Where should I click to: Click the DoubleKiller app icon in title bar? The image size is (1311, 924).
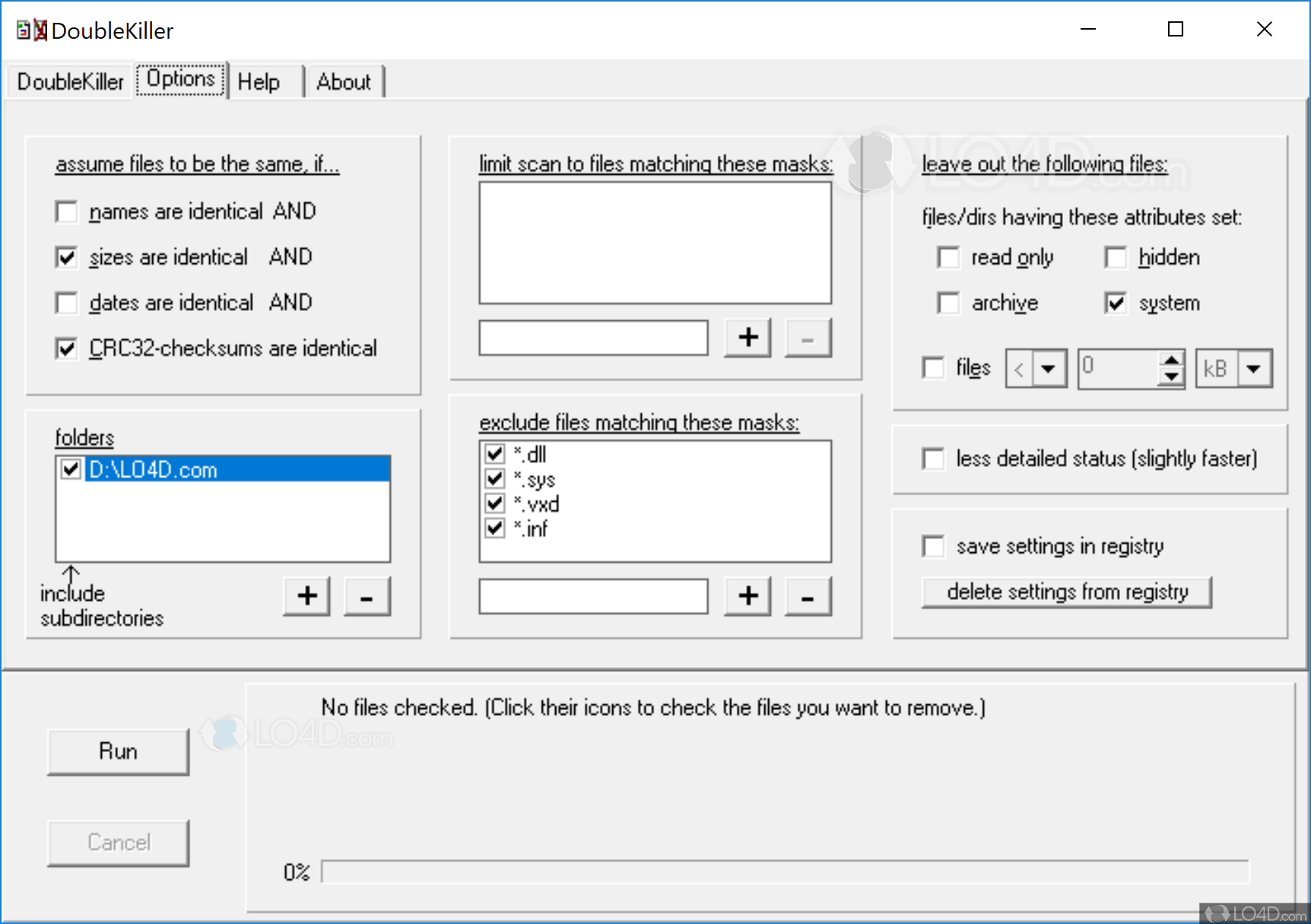(32, 30)
